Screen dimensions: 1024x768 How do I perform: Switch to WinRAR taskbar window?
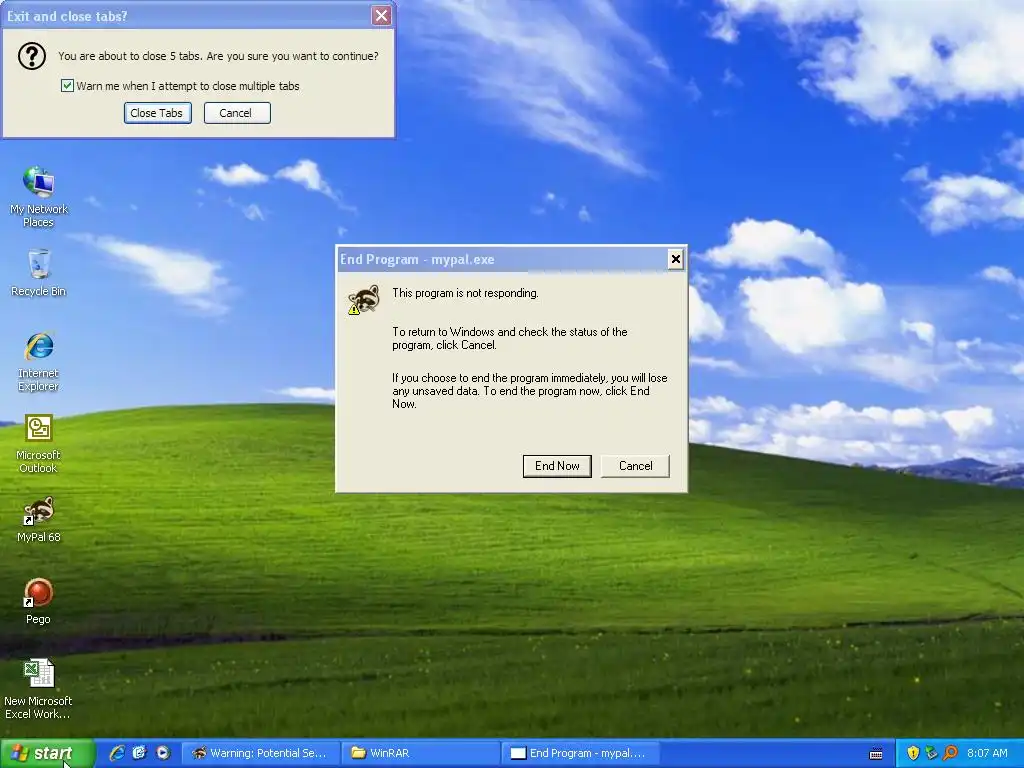421,753
